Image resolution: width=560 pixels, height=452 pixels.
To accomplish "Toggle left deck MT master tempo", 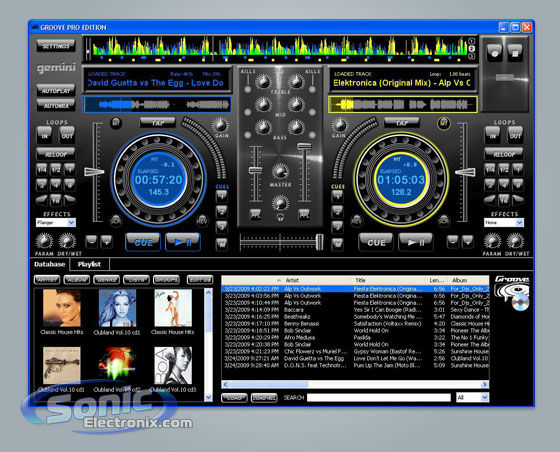I will click(116, 123).
